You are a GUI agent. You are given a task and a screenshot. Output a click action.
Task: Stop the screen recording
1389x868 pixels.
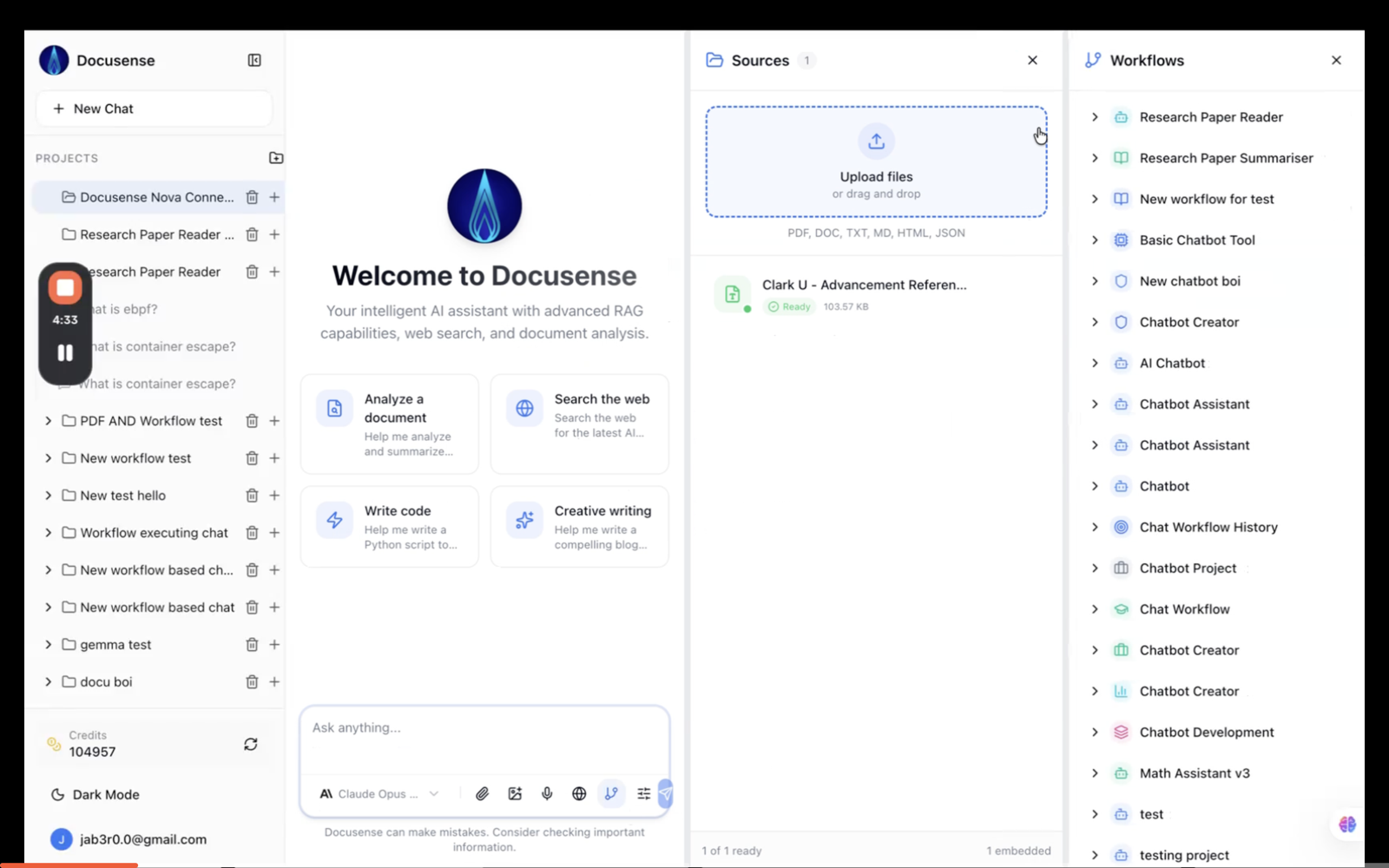[65, 288]
